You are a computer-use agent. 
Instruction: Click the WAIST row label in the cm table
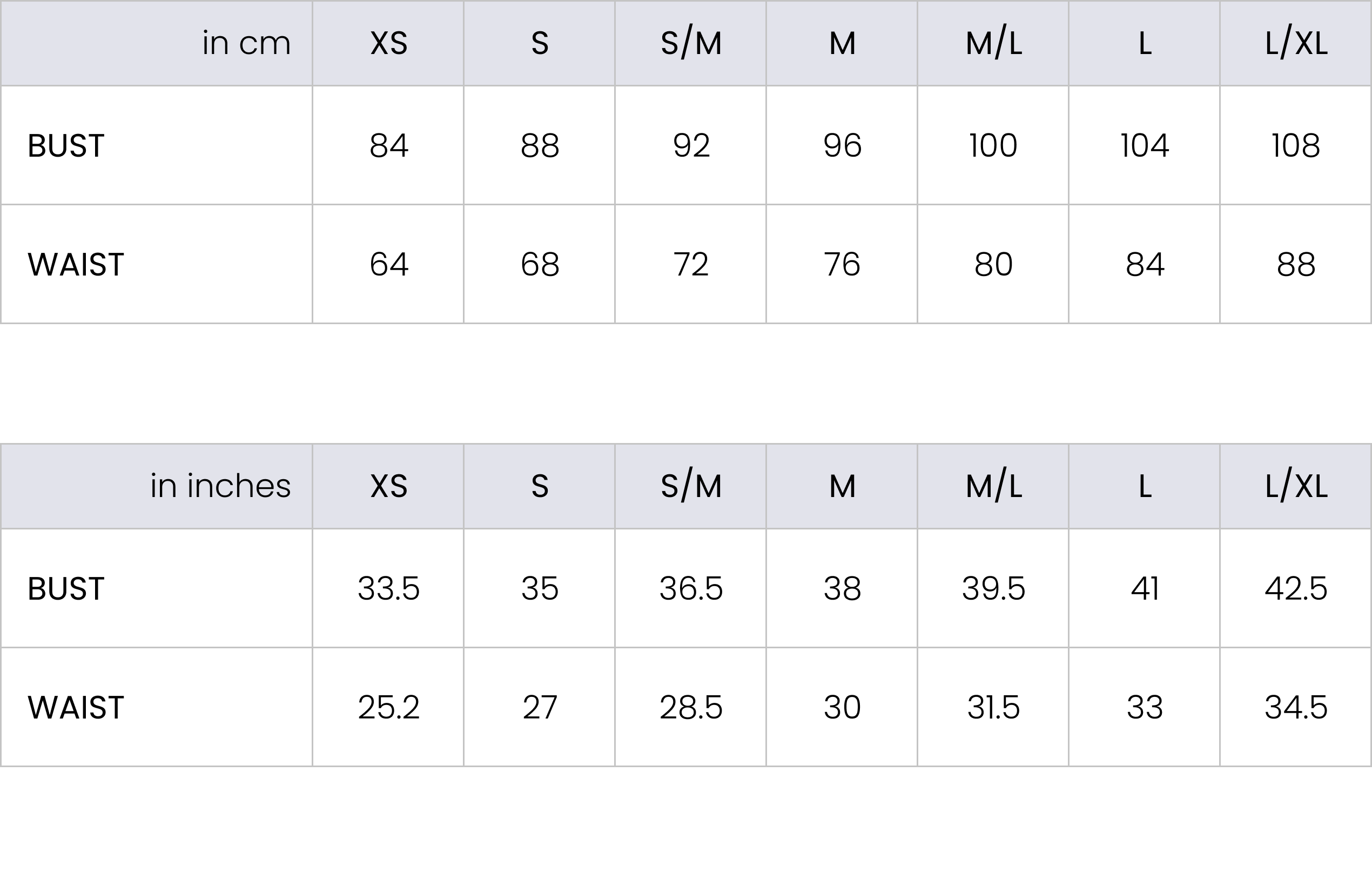pyautogui.click(x=76, y=265)
